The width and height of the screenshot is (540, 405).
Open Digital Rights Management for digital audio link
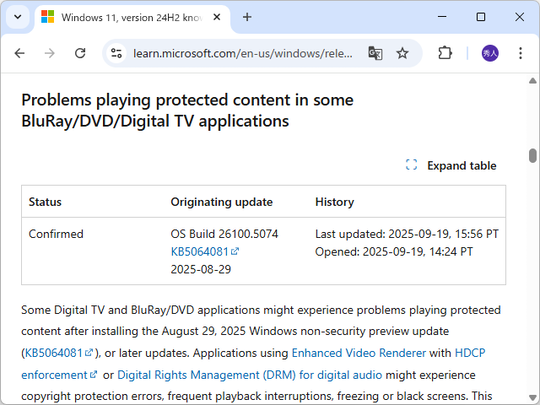point(250,375)
